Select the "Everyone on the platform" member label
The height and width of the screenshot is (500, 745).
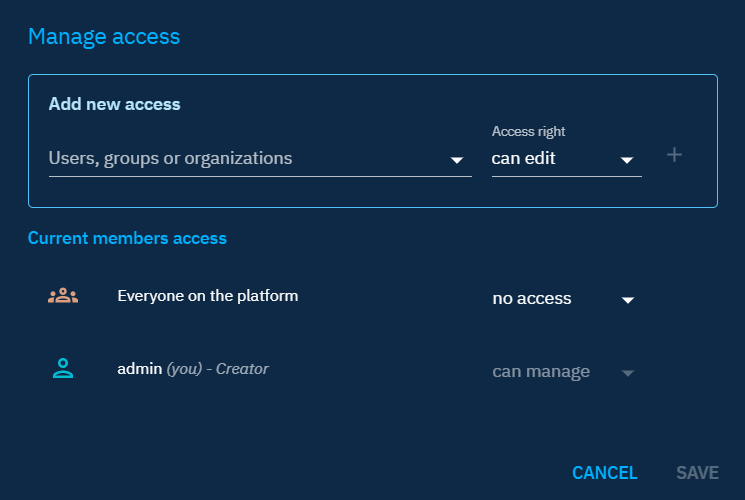click(x=208, y=295)
